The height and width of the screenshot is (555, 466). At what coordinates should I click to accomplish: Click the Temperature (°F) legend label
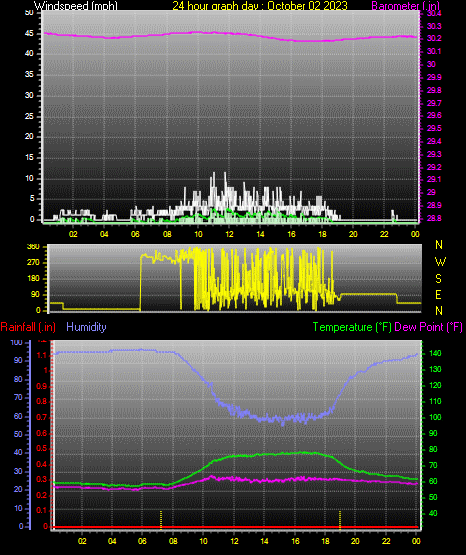tap(352, 327)
